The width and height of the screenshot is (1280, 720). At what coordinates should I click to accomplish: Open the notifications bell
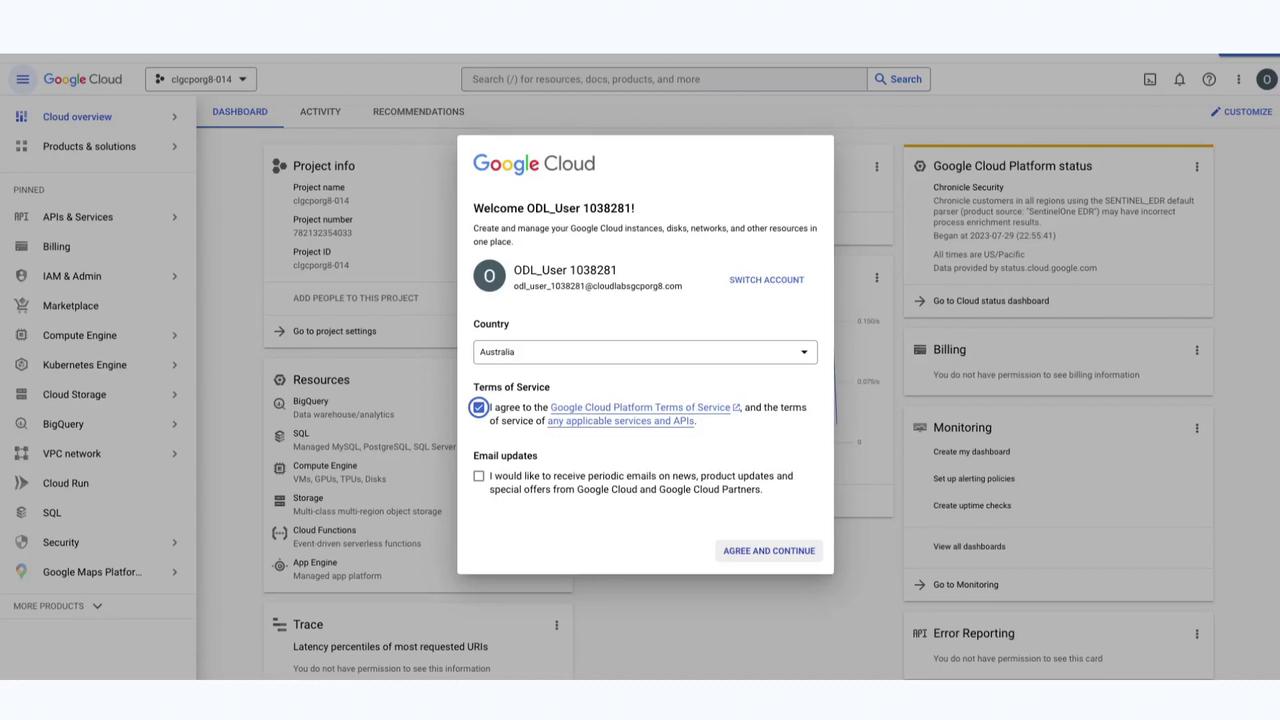click(x=1180, y=79)
